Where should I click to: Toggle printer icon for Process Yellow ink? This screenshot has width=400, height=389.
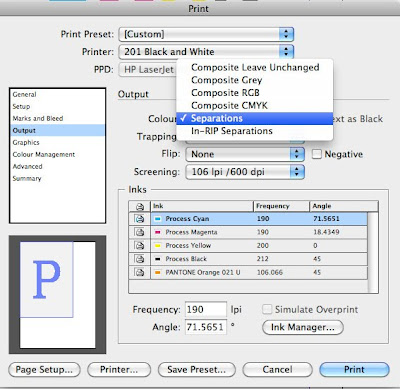(140, 245)
